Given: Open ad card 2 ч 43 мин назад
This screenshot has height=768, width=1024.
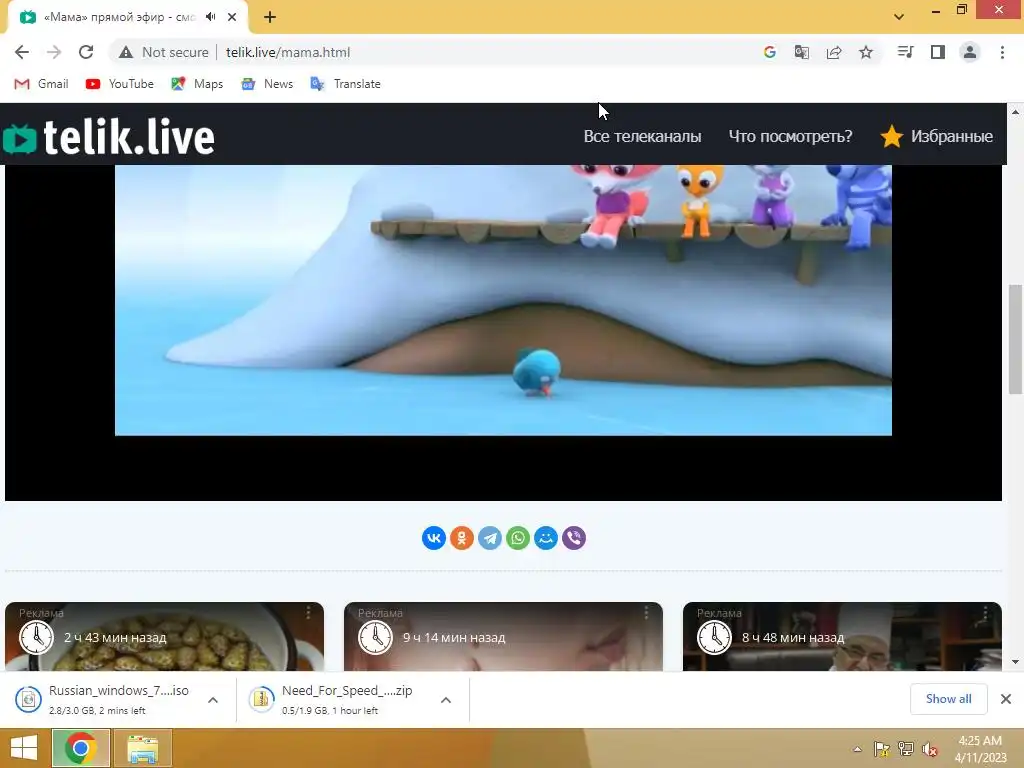Looking at the screenshot, I should point(165,637).
